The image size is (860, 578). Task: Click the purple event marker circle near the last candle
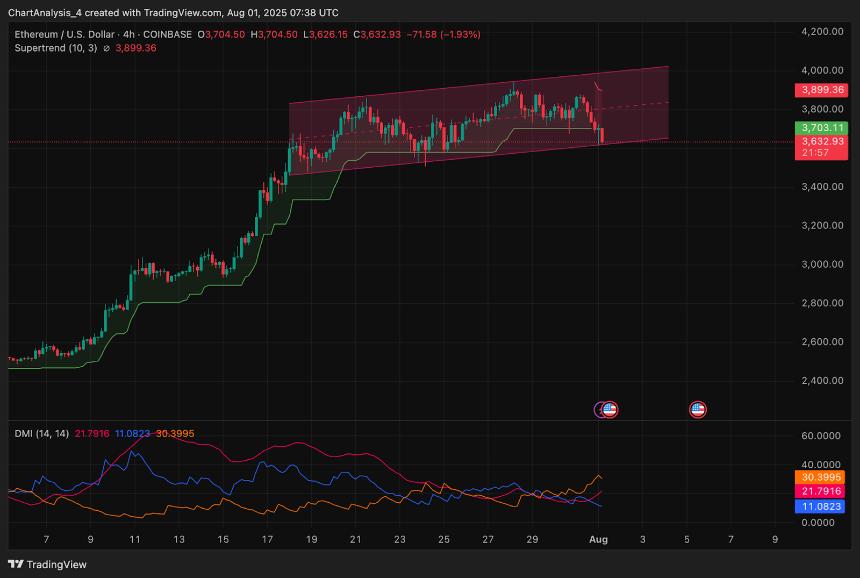600,409
